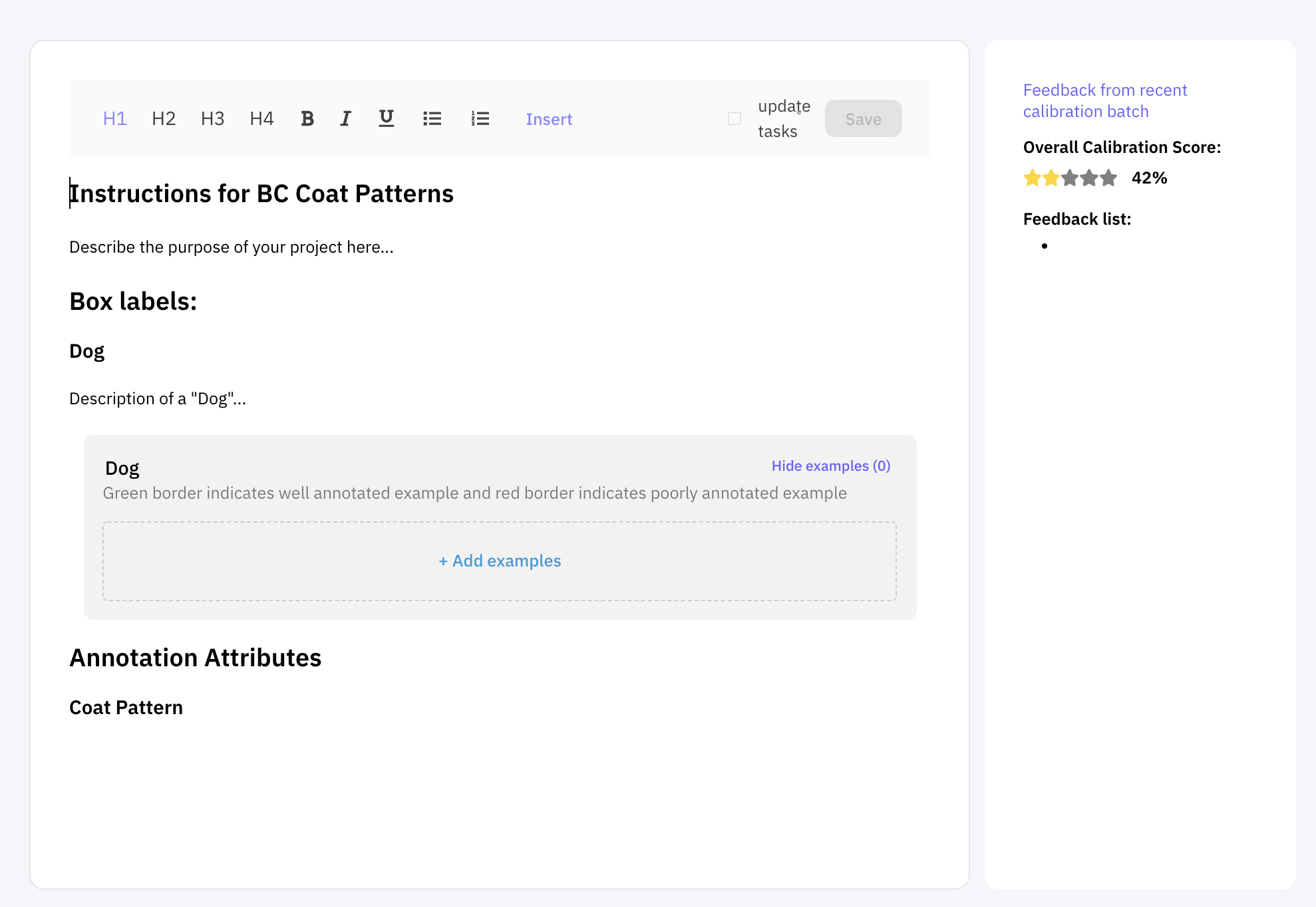Toggle bold formatting
Image resolution: width=1316 pixels, height=907 pixels.
pos(307,118)
